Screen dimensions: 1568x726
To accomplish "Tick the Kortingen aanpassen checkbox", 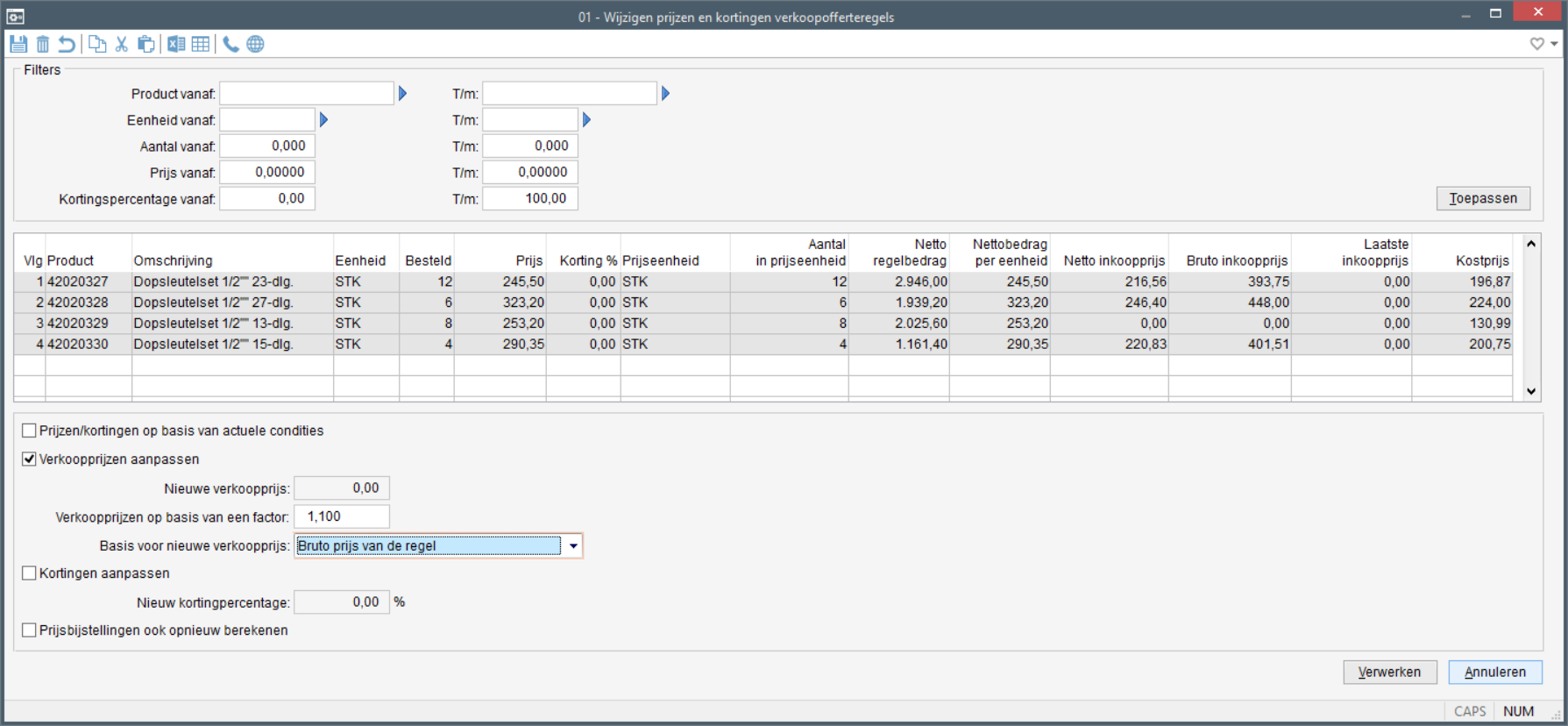I will 30,573.
